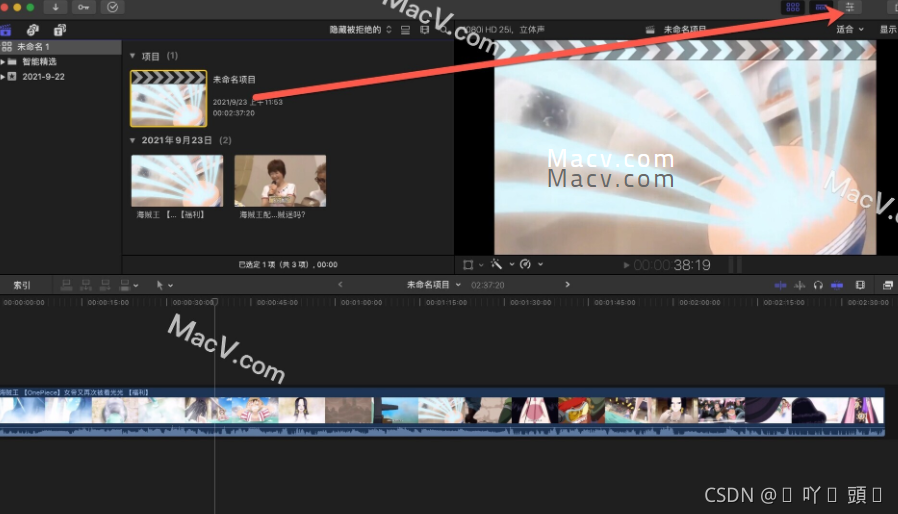This screenshot has width=898, height=514.
Task: Open the keyword editor key icon
Action: pyautogui.click(x=84, y=7)
